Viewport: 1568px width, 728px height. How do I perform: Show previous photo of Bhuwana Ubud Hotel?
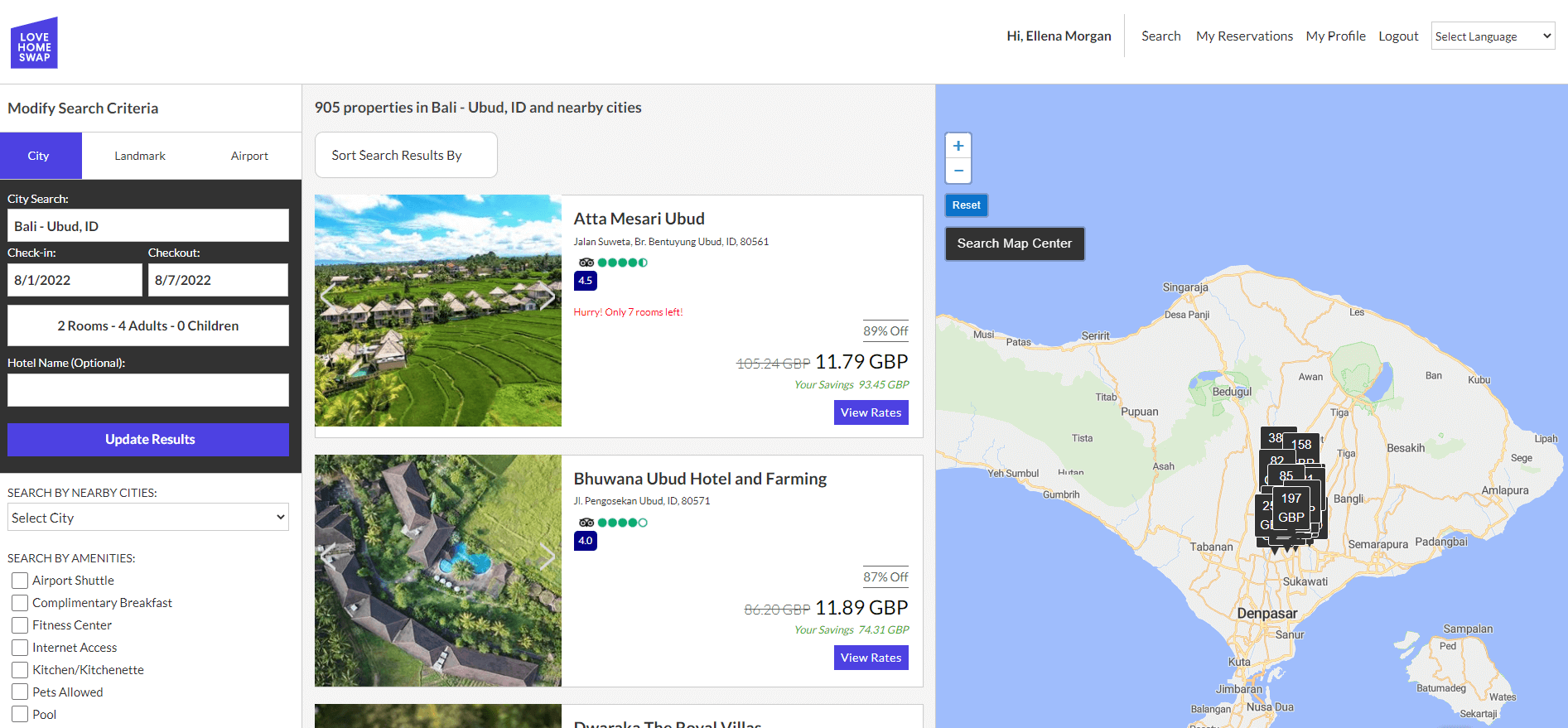click(x=329, y=556)
